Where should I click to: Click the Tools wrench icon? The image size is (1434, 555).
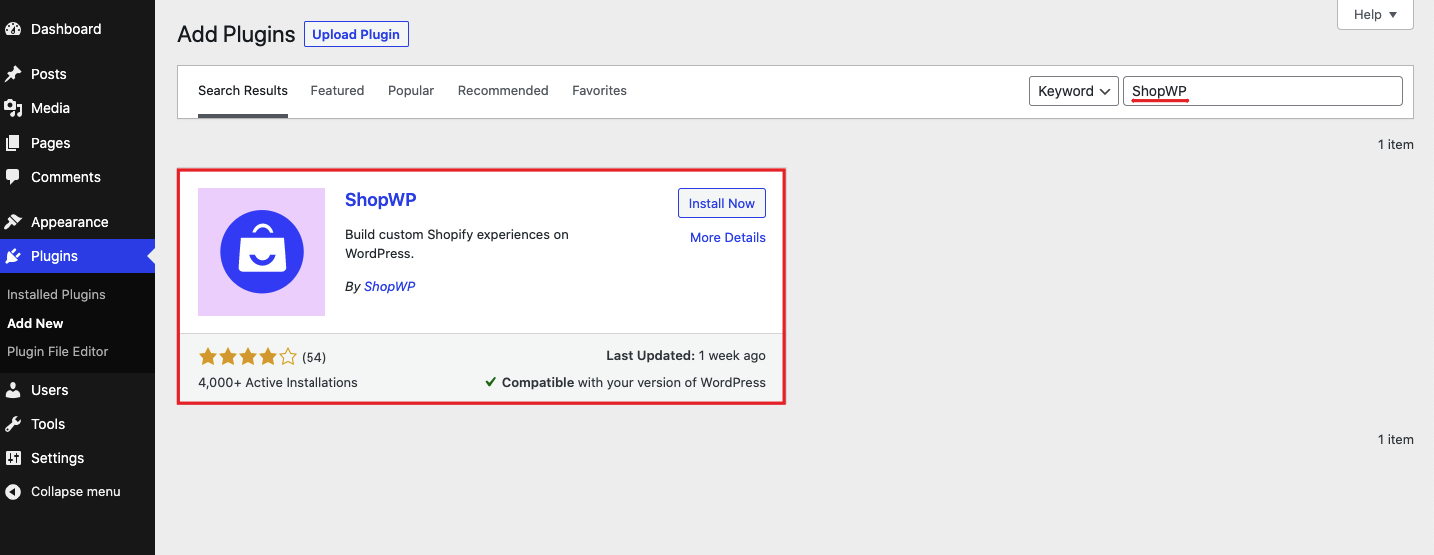[13, 424]
